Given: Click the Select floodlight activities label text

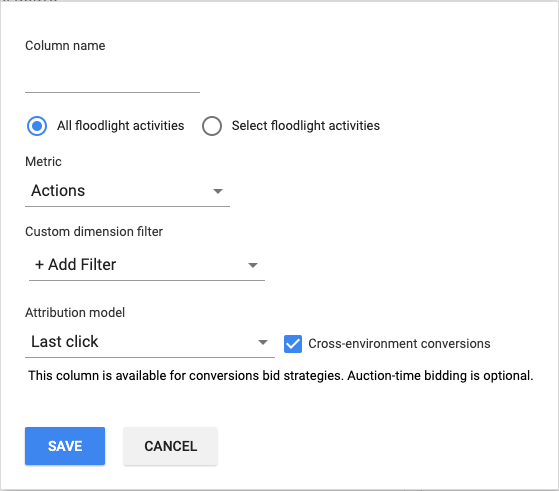Looking at the screenshot, I should pos(306,126).
